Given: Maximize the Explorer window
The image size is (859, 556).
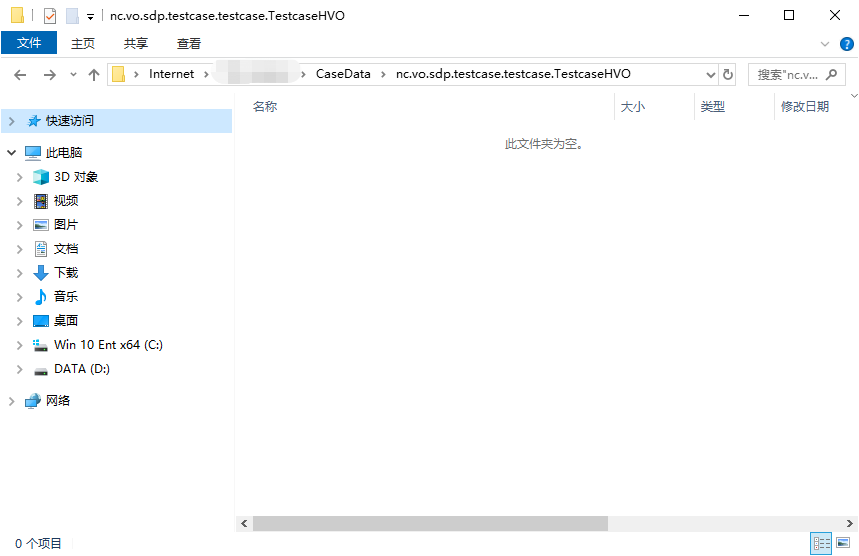Looking at the screenshot, I should (789, 15).
